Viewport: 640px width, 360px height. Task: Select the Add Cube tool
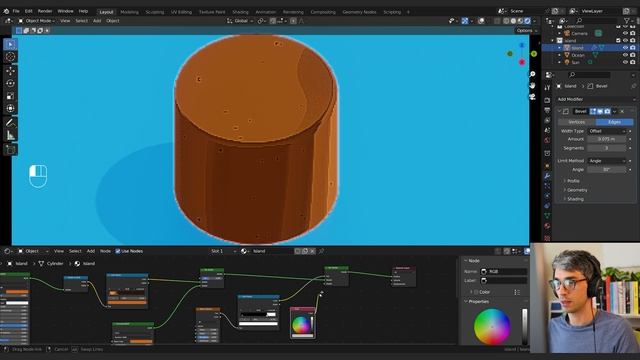[10, 149]
